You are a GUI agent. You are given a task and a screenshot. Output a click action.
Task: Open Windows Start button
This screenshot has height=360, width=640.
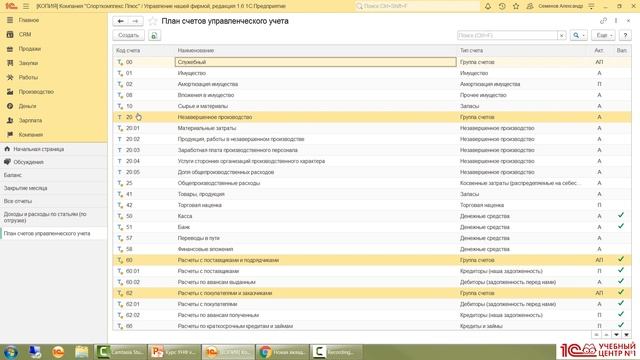(x=11, y=352)
